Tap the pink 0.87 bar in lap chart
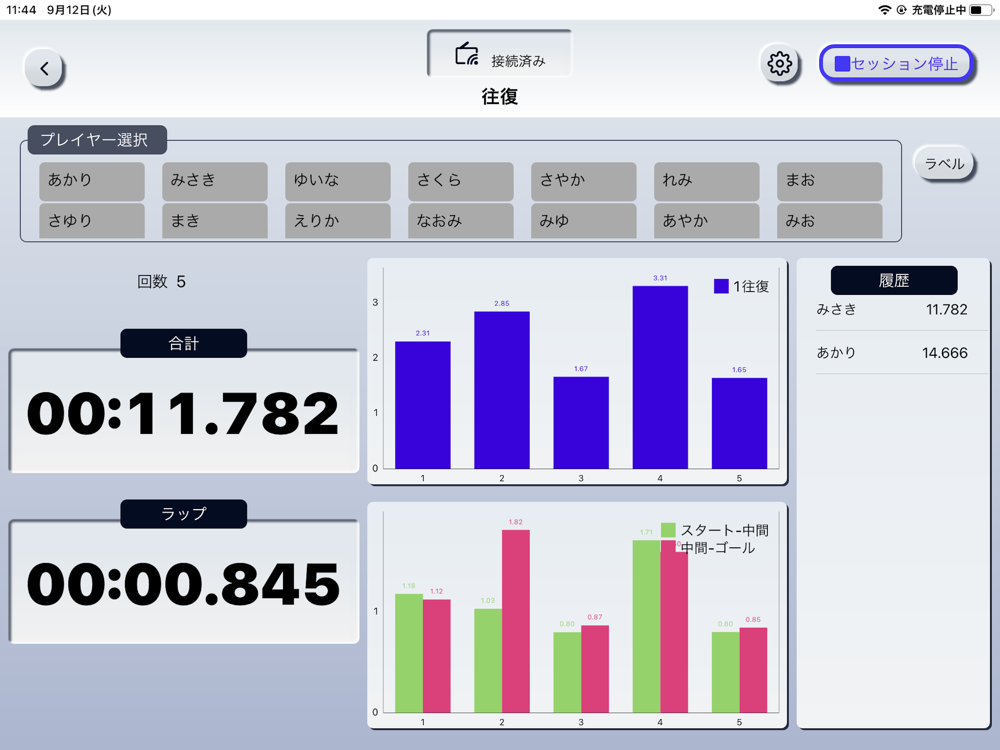 click(595, 669)
